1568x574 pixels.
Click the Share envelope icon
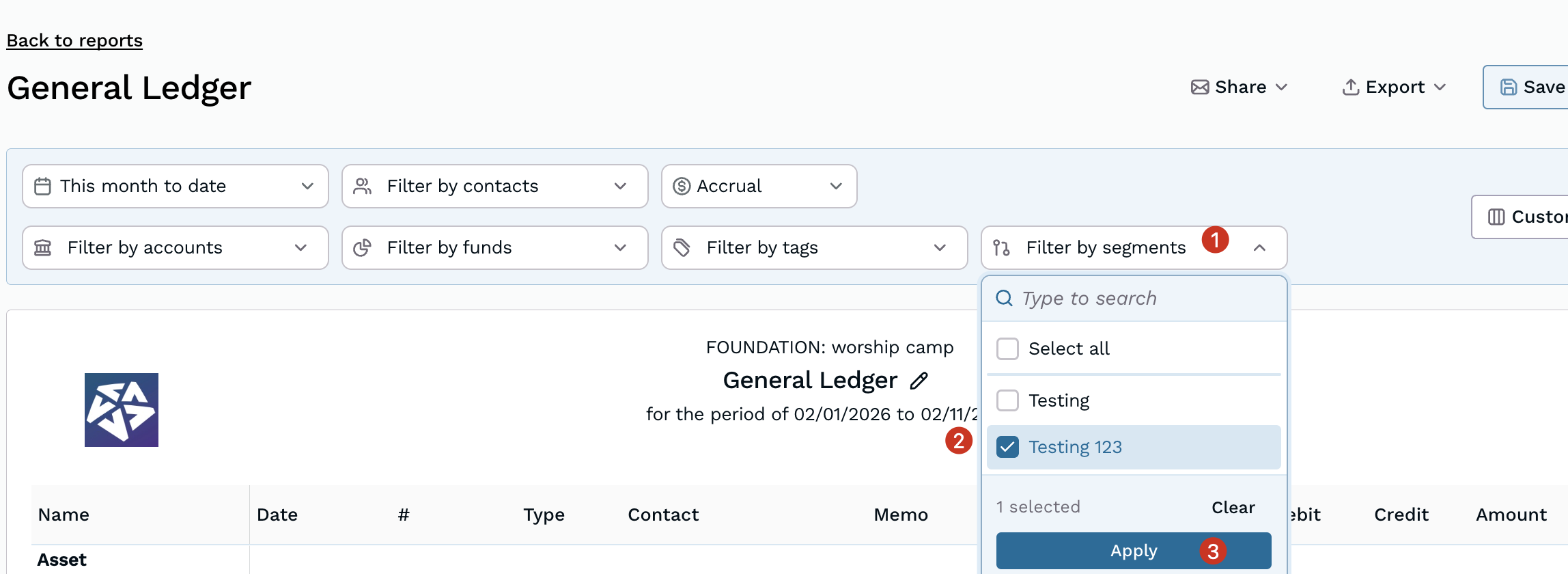point(1200,87)
